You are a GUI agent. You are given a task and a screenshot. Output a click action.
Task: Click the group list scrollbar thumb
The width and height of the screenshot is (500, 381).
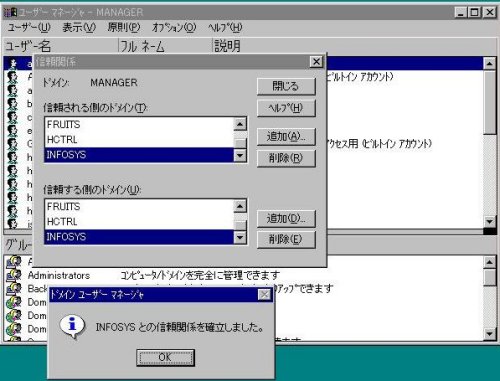[489, 277]
